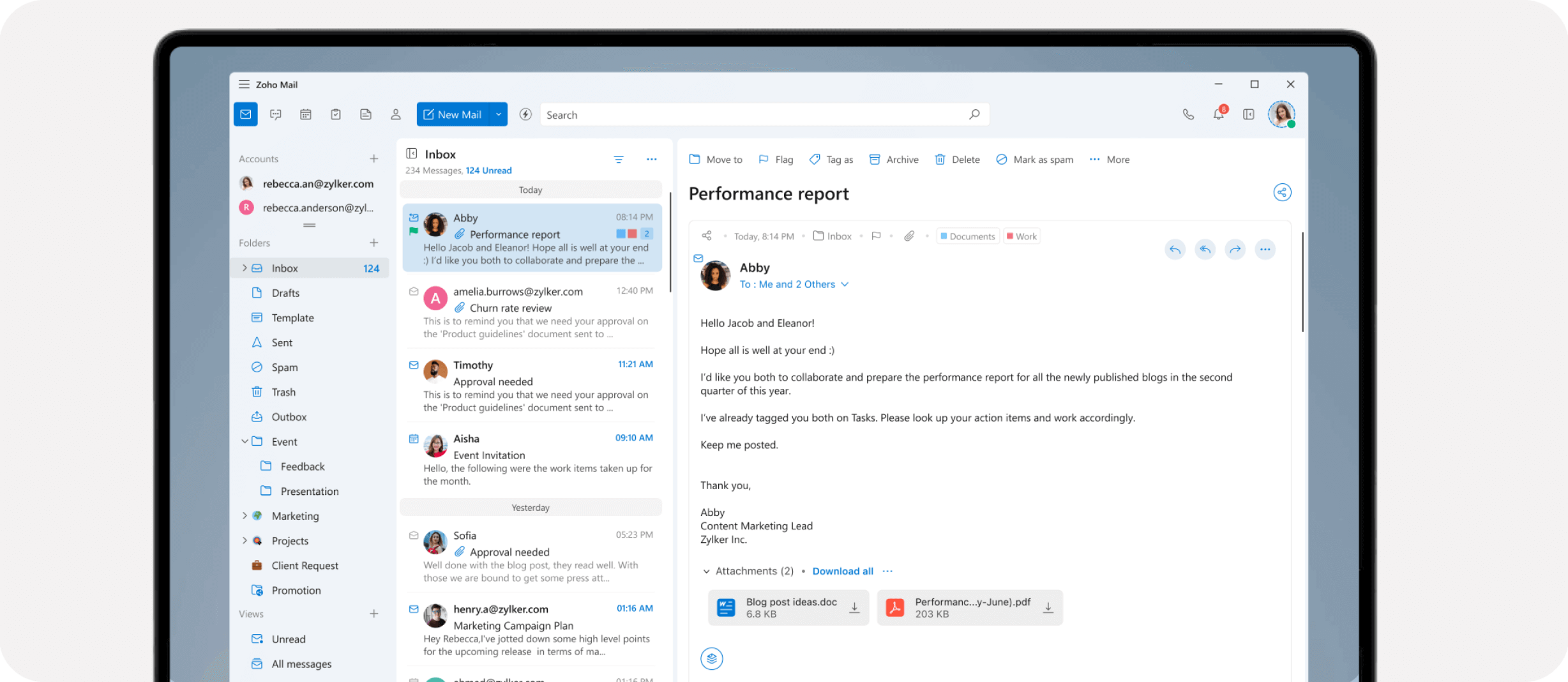1568x682 pixels.
Task: Expand recipients 'Me and 2 Others' dropdown
Action: (845, 284)
